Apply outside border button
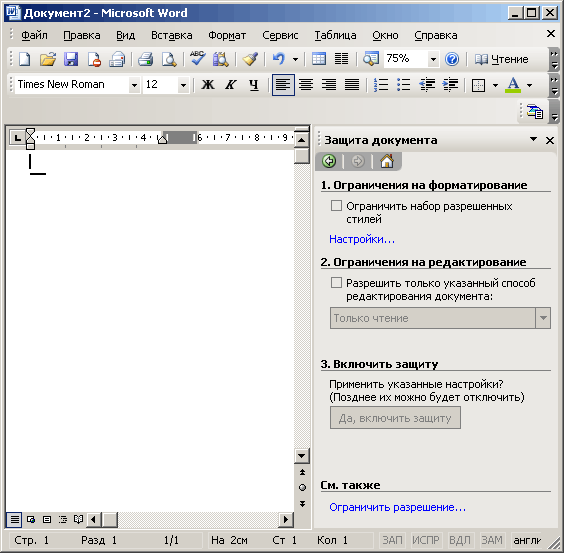 click(x=478, y=85)
